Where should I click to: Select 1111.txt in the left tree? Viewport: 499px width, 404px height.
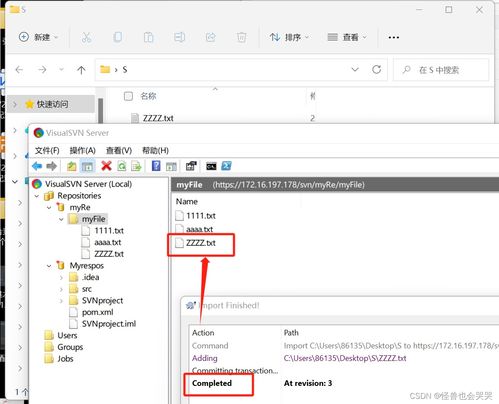tap(109, 231)
